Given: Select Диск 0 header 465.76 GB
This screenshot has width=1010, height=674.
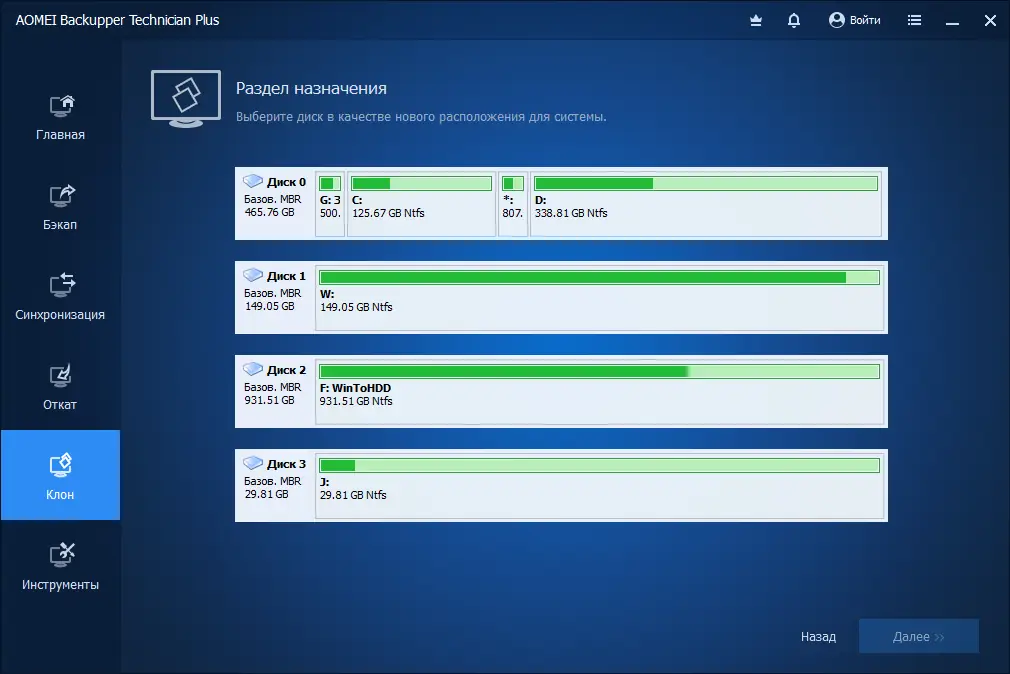Looking at the screenshot, I should (x=275, y=204).
